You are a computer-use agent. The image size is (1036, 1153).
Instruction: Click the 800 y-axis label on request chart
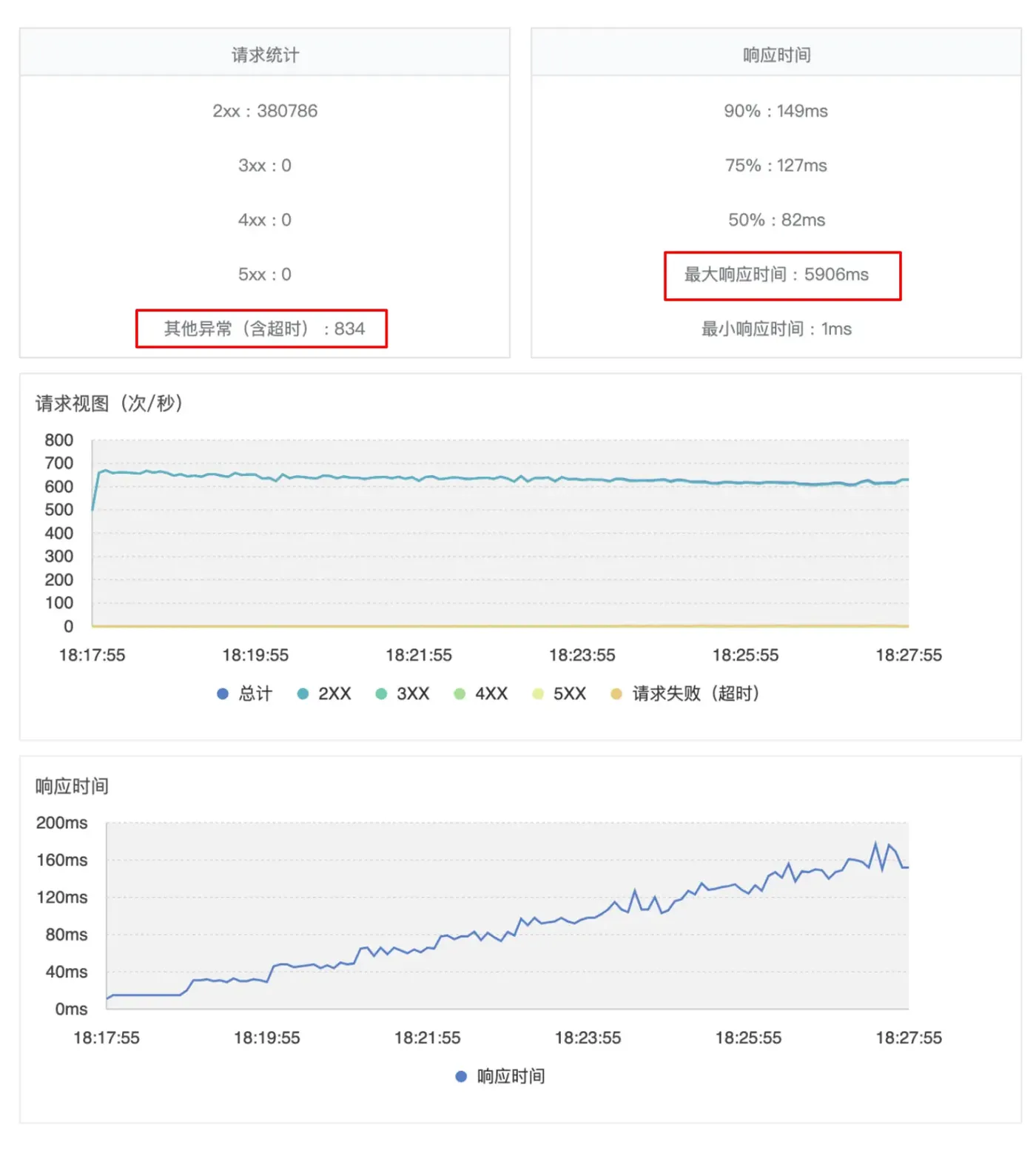click(x=58, y=440)
